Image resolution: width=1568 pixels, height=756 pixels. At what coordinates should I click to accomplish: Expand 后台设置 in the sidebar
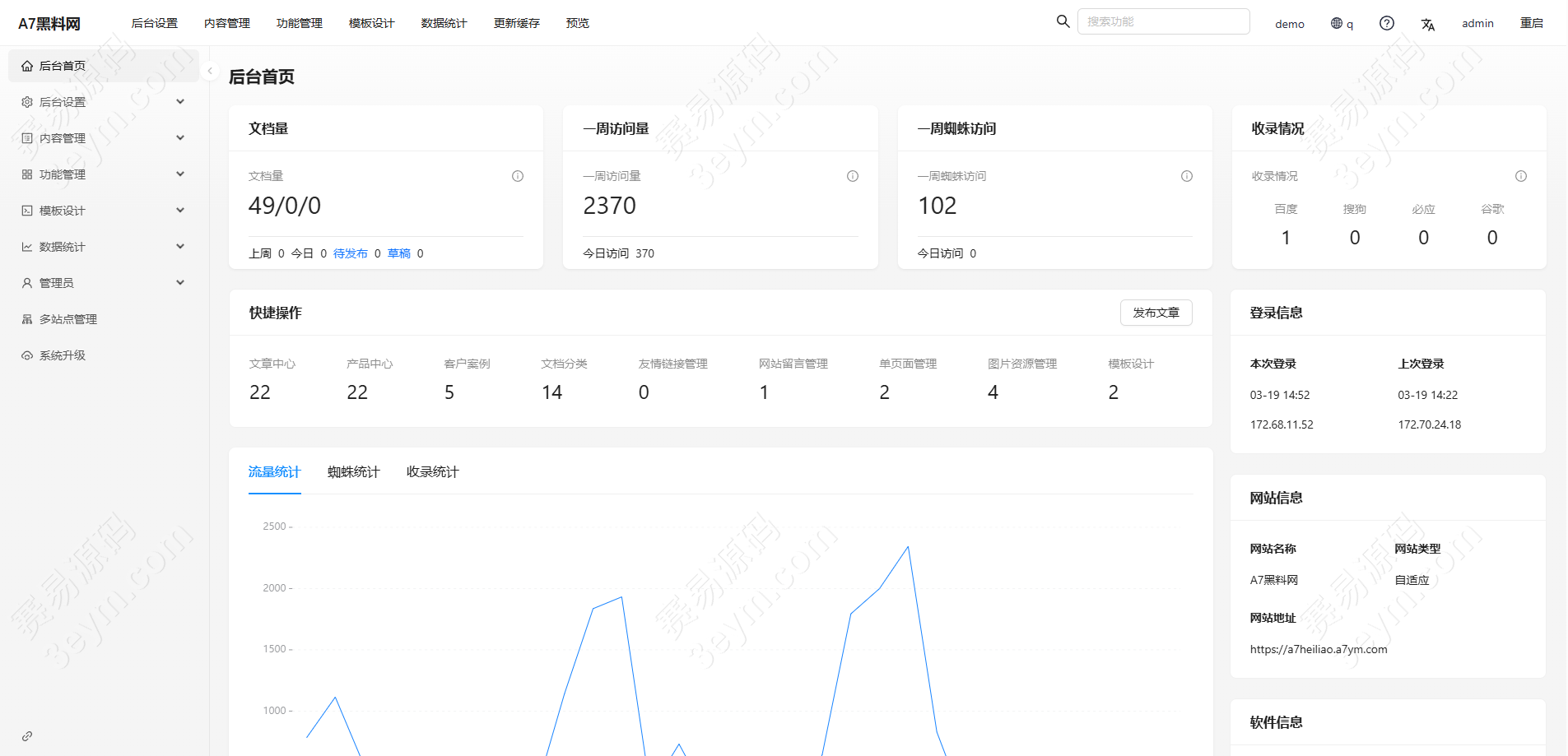pyautogui.click(x=103, y=102)
